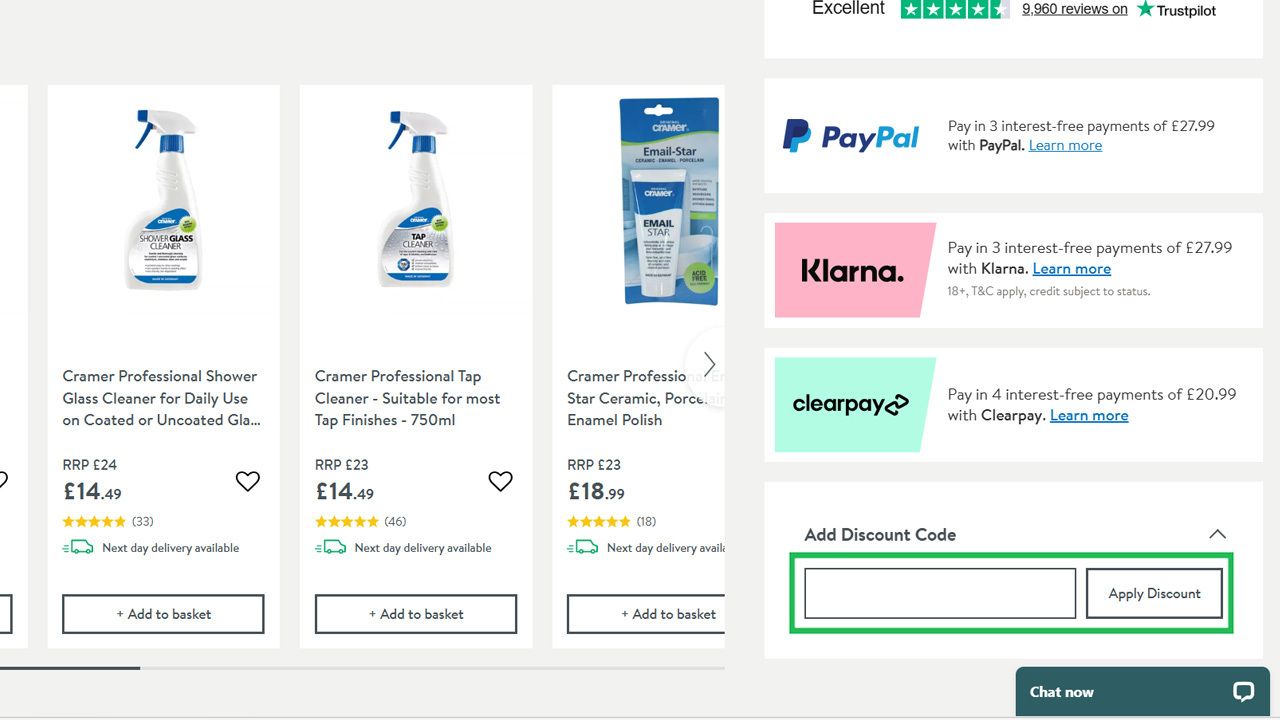Select the 9,960 reviews link

pos(1074,8)
